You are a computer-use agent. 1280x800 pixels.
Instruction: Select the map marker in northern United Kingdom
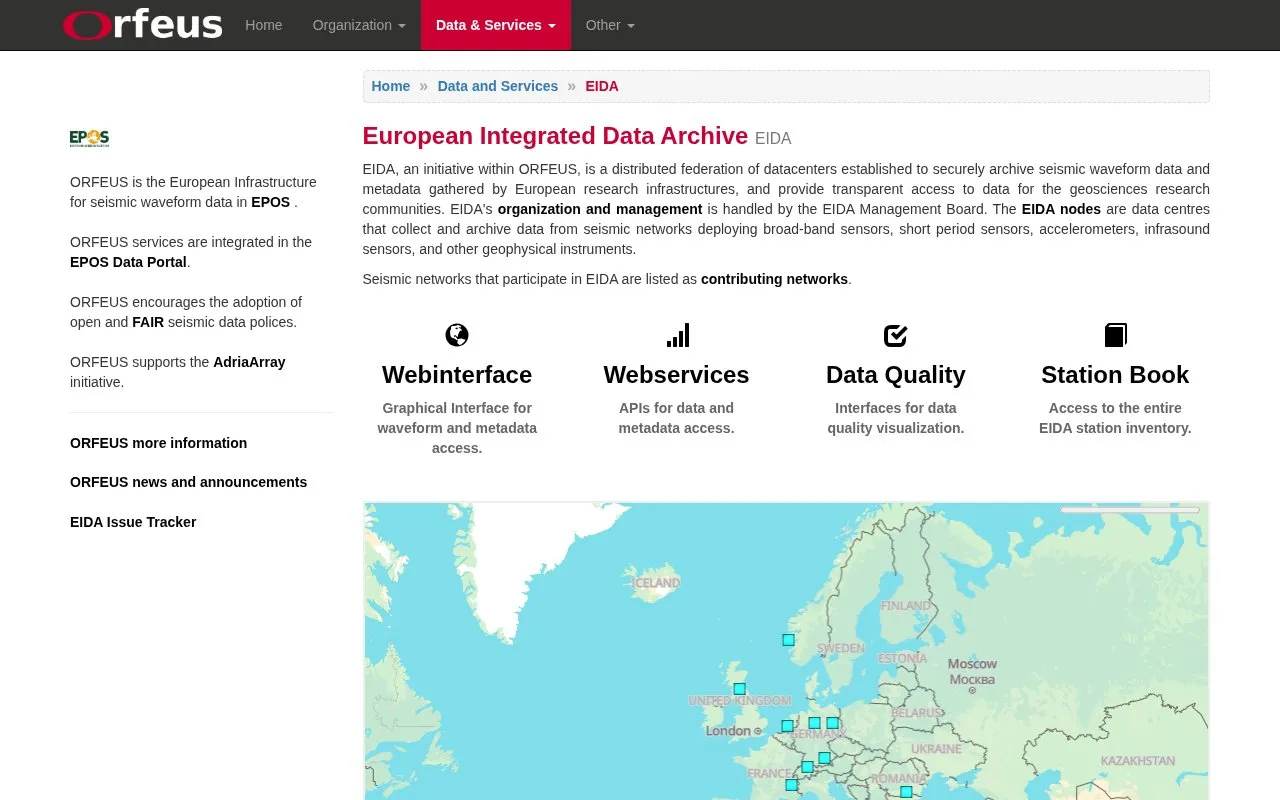[739, 689]
